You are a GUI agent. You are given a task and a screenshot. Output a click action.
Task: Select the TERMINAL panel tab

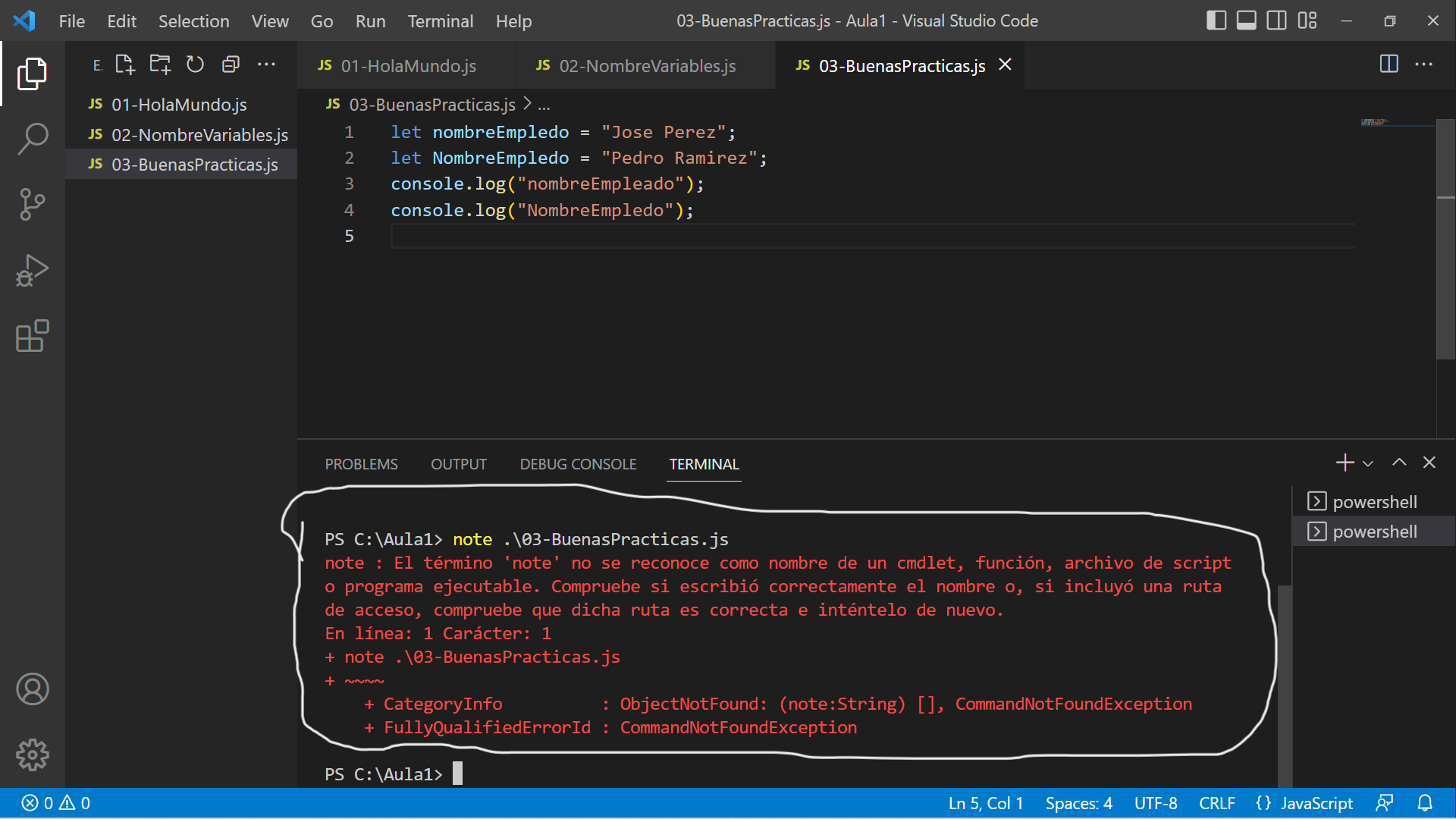click(x=704, y=464)
